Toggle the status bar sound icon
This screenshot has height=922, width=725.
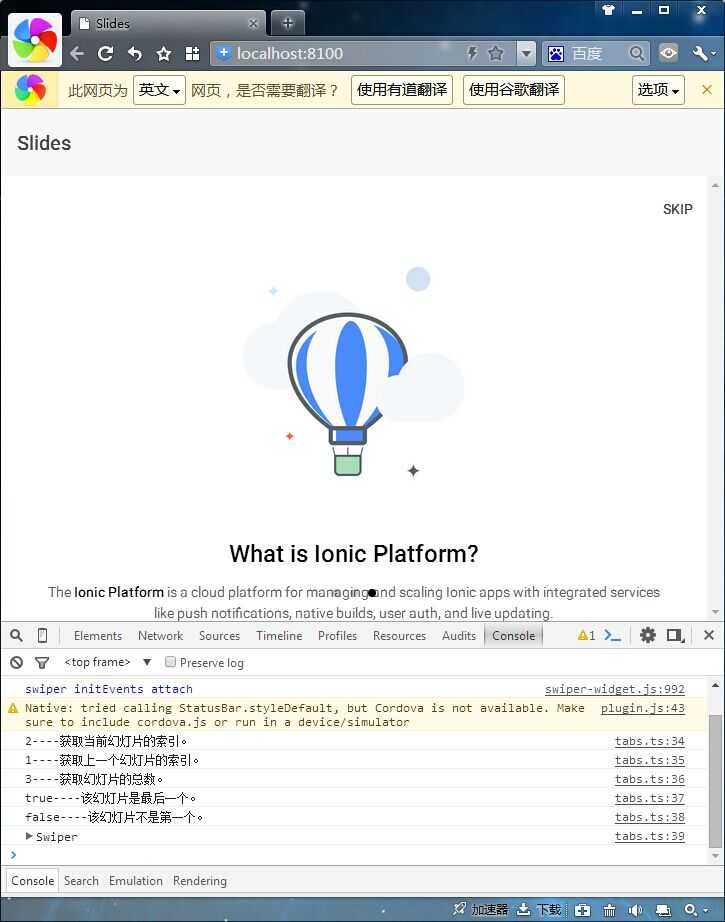pos(635,910)
